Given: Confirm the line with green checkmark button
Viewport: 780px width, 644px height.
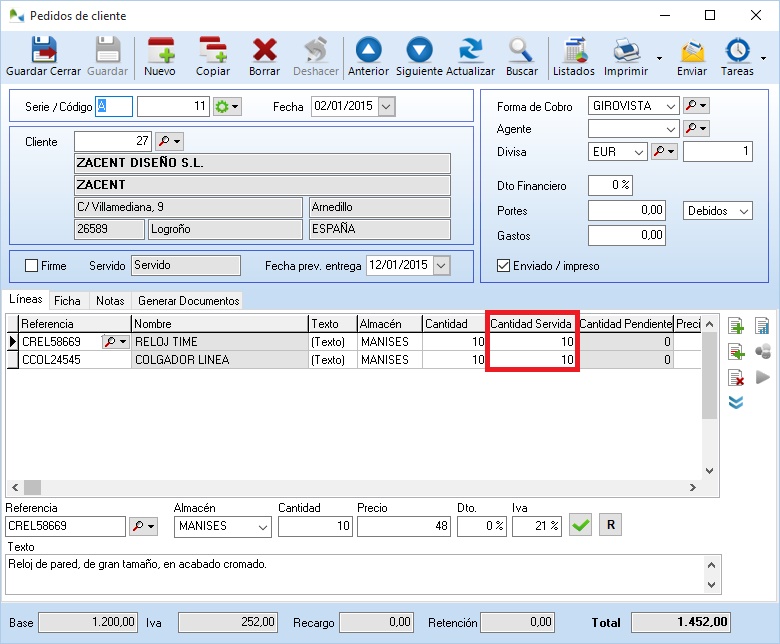Looking at the screenshot, I should [580, 525].
